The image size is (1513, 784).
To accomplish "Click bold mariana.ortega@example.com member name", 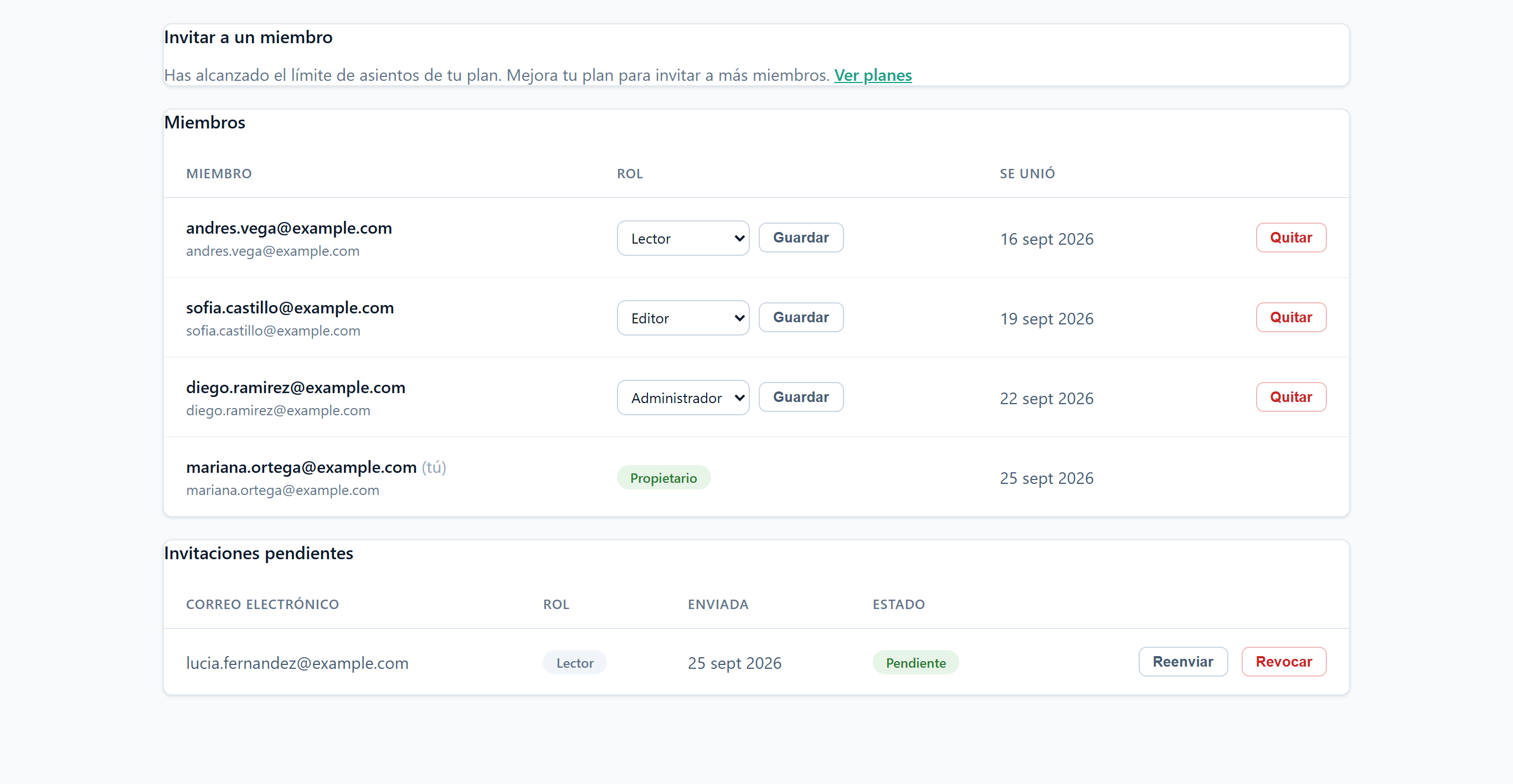I will pos(301,467).
